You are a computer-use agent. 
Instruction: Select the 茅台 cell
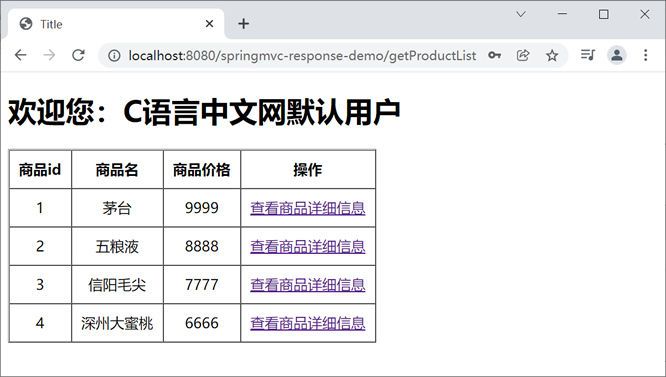117,208
